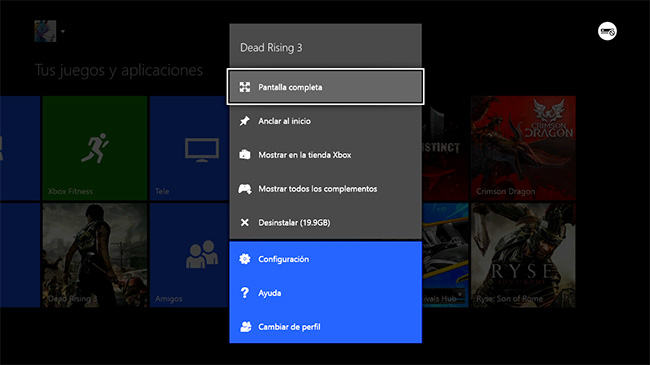650x365 pixels.
Task: Click the pin icon beside Anclar
Action: coord(245,121)
